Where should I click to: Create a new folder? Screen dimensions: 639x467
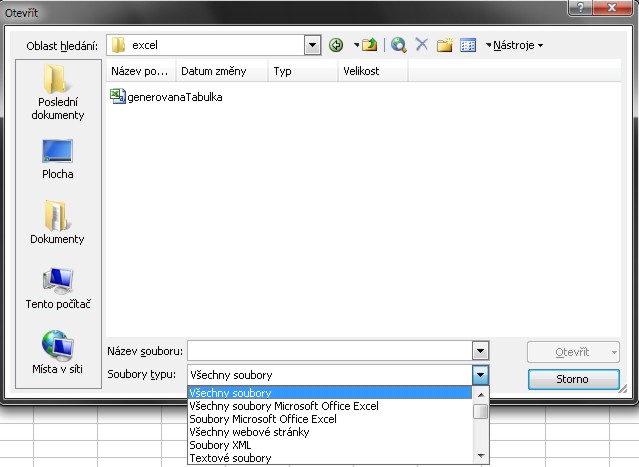click(x=445, y=45)
